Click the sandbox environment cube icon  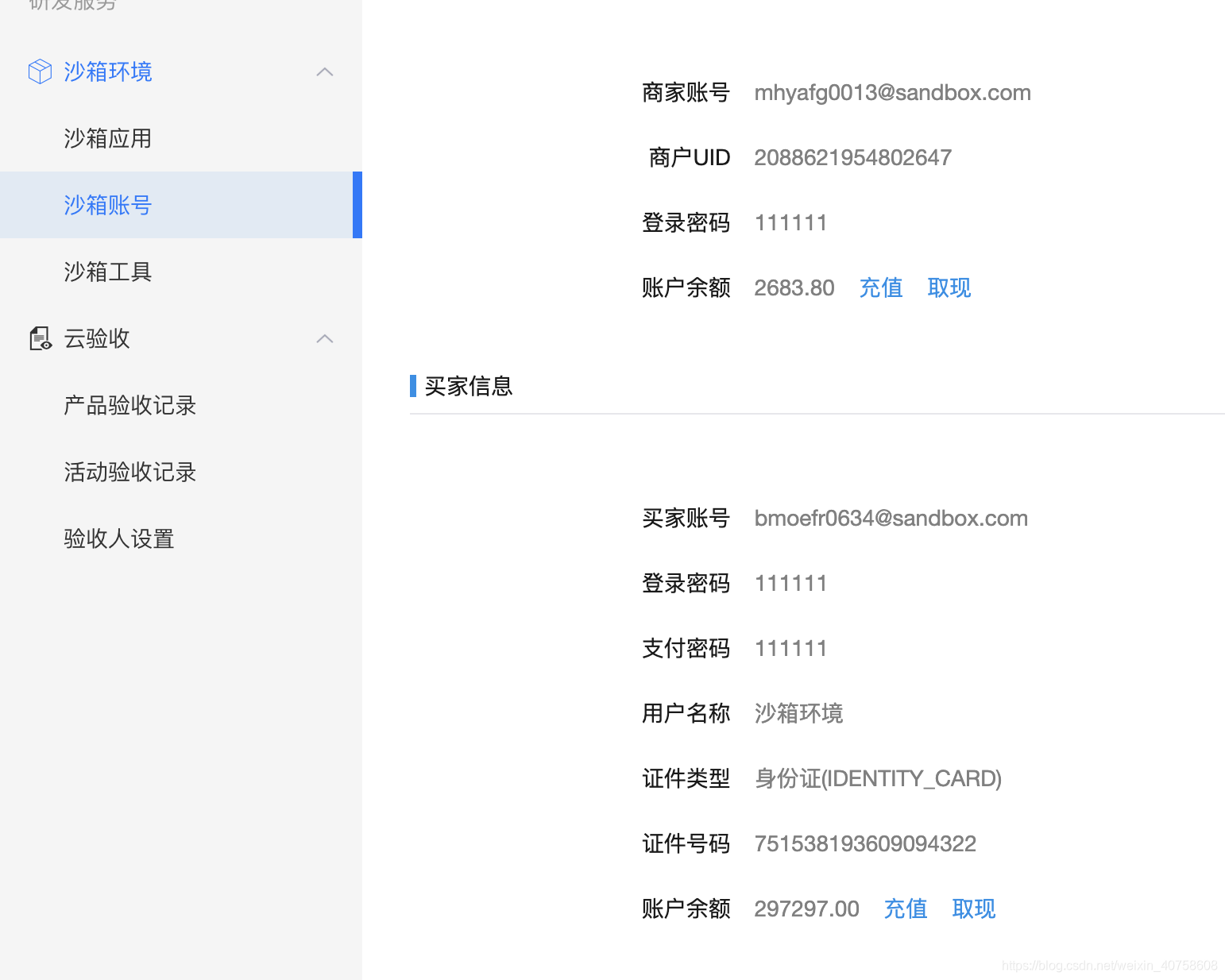click(40, 71)
